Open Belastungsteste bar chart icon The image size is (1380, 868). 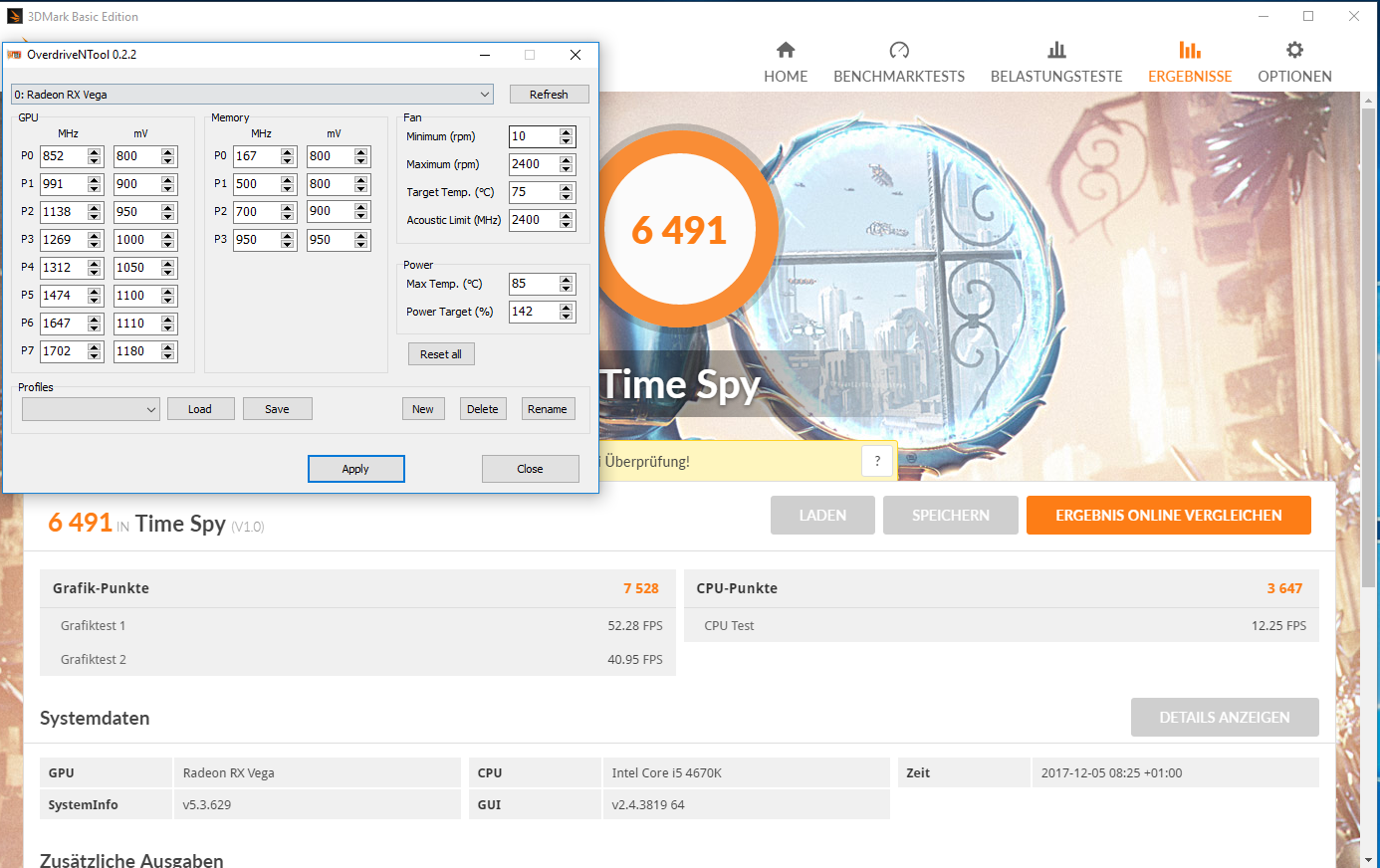pyautogui.click(x=1056, y=50)
